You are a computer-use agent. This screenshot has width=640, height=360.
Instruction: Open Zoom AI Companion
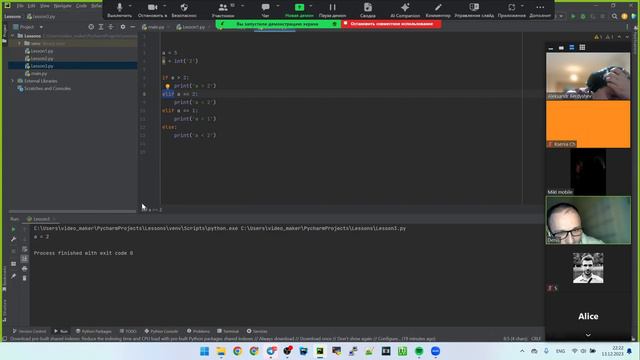405,10
